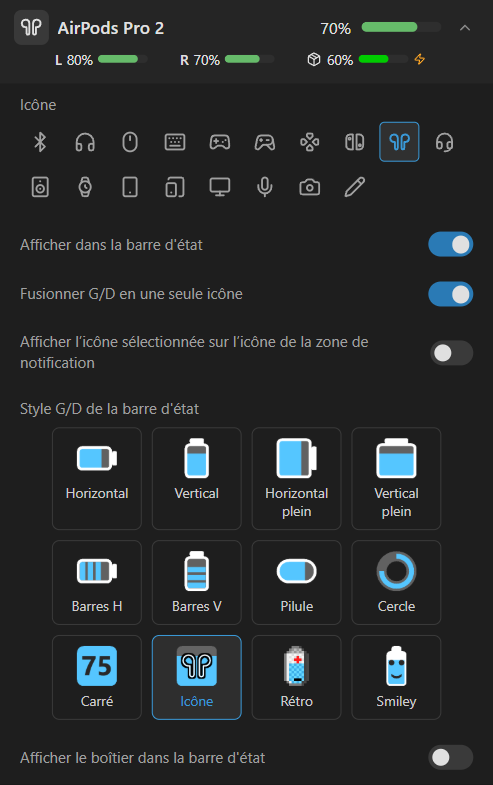Click the selected Icône style tile

click(x=197, y=677)
